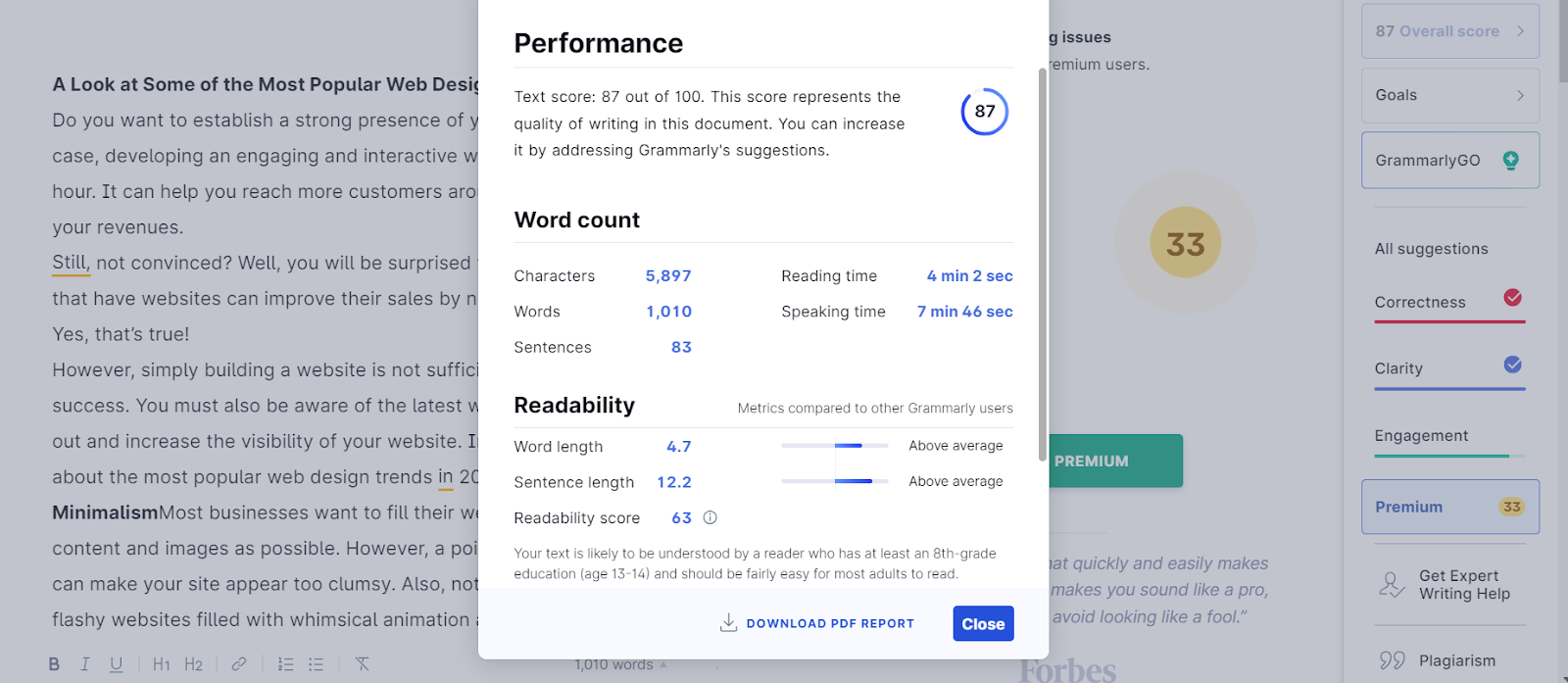This screenshot has width=1568, height=683.
Task: Click the Underline formatting icon
Action: point(117,664)
